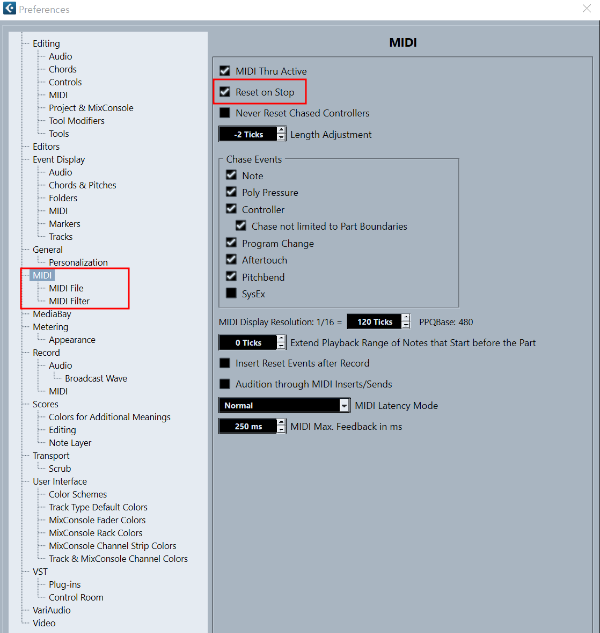Select Track Type Default Colors
Viewport: 600px width, 633px height.
coord(98,507)
